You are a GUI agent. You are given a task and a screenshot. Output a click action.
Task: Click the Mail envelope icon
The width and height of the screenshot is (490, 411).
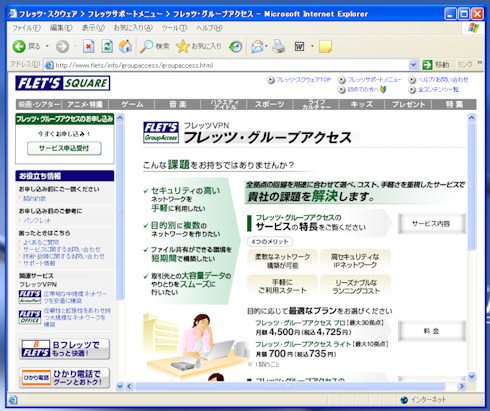(x=257, y=46)
